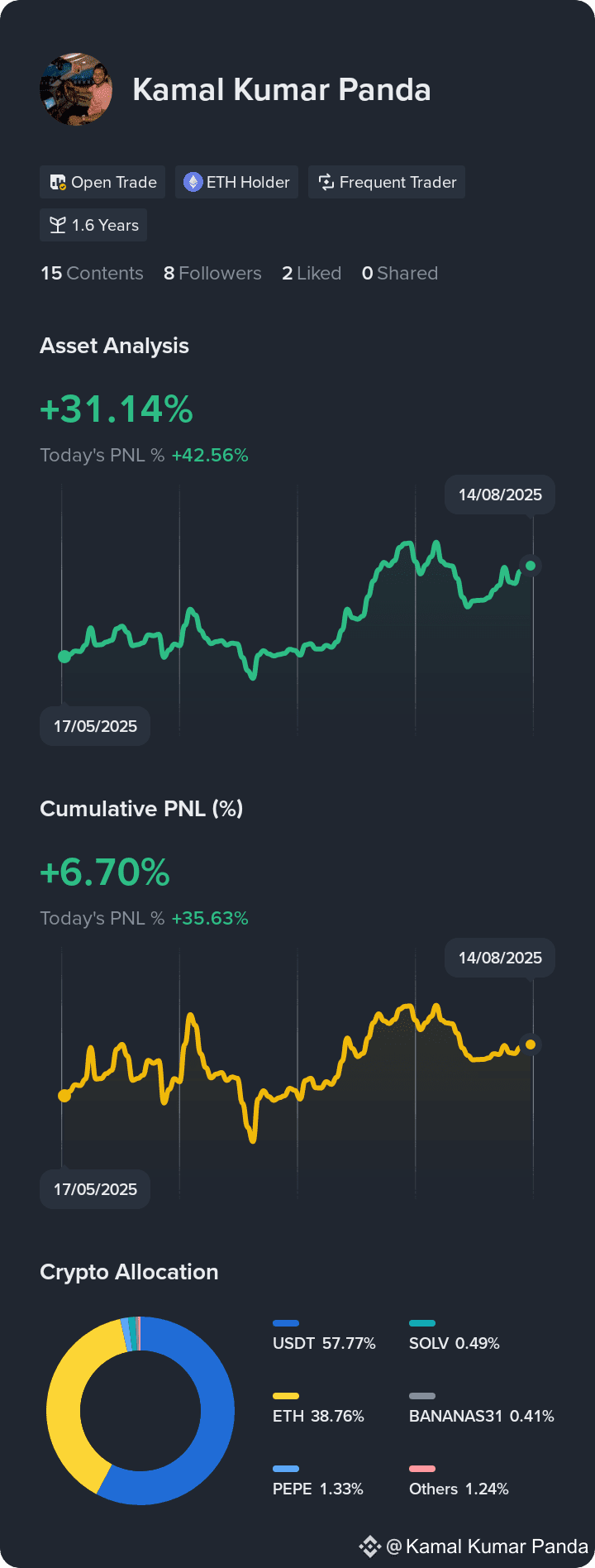Image resolution: width=595 pixels, height=1568 pixels.
Task: Click the blue USDT legend swatch
Action: (286, 1323)
